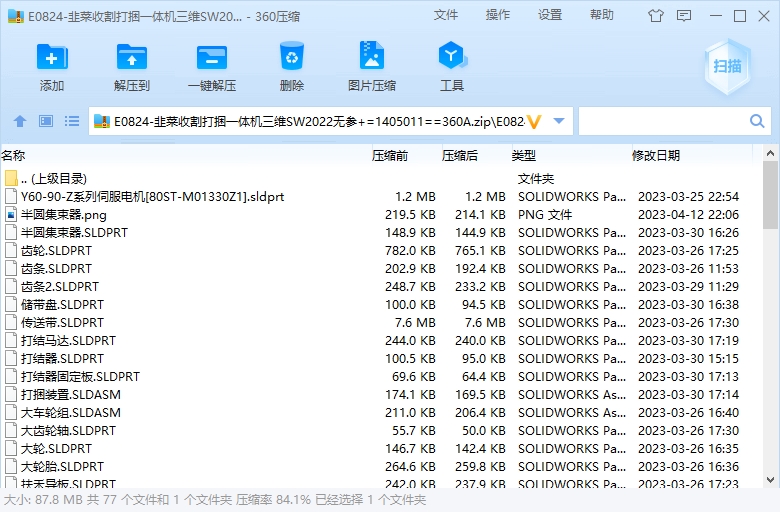This screenshot has width=780, height=512.
Task: Switch to list view icon
Action: (x=72, y=121)
